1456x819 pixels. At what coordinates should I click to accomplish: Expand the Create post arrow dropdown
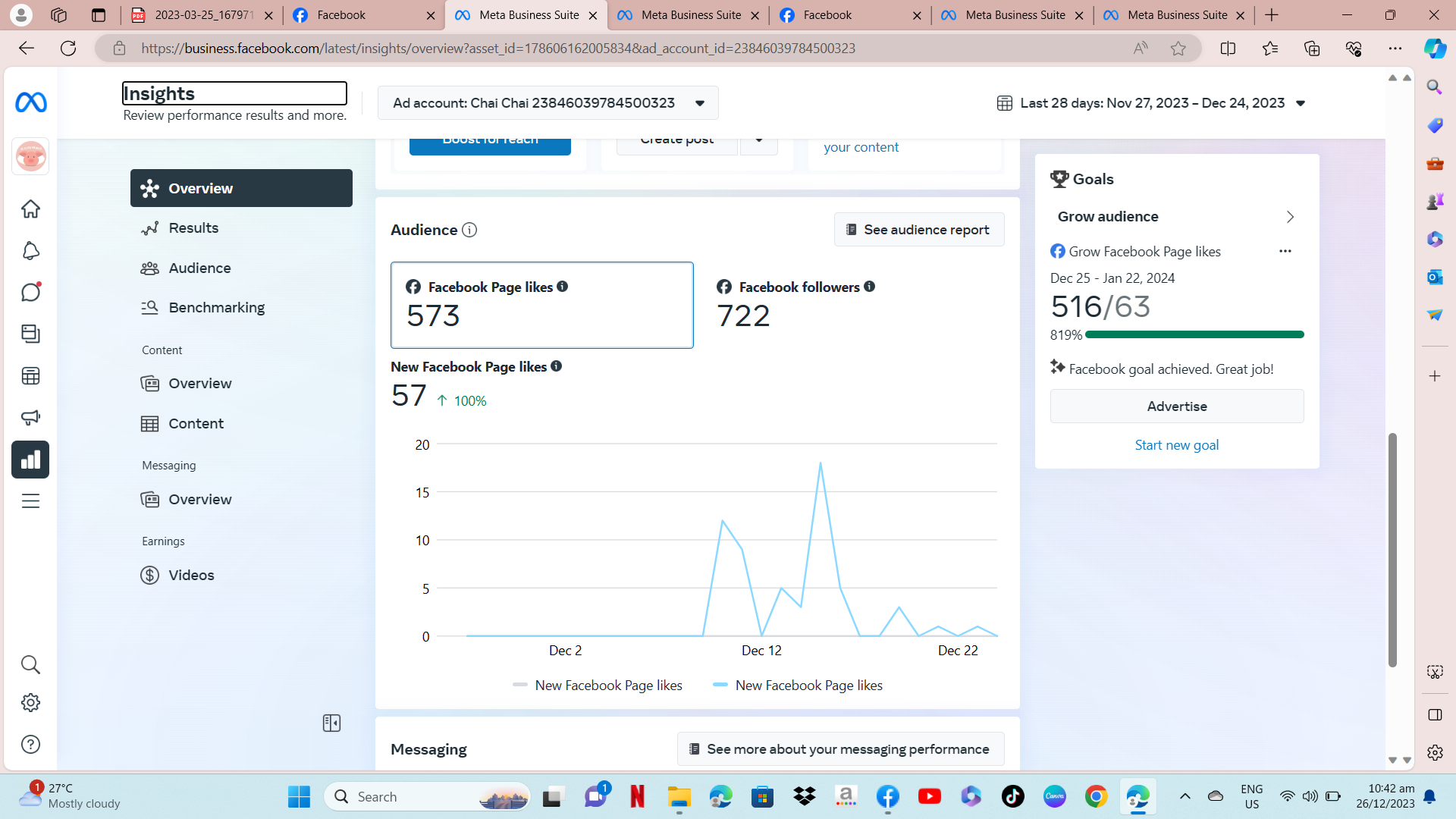[x=759, y=146]
